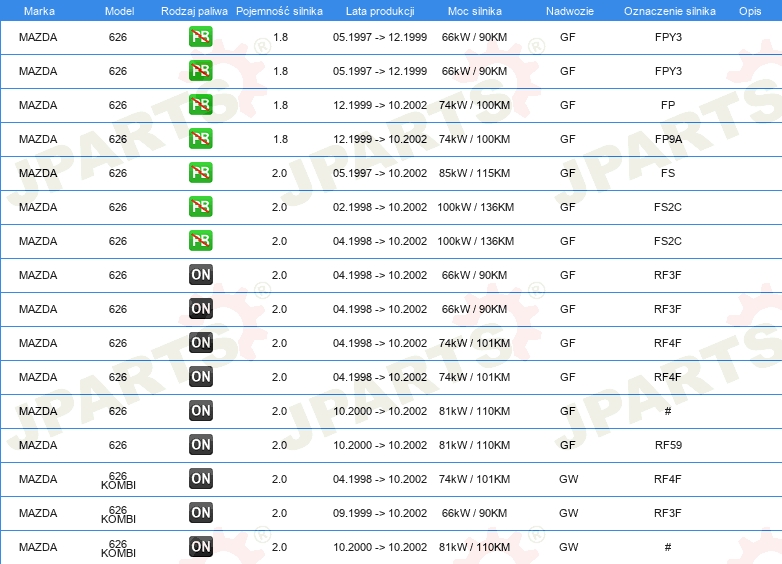Click the Lata produkcji column header

point(380,11)
